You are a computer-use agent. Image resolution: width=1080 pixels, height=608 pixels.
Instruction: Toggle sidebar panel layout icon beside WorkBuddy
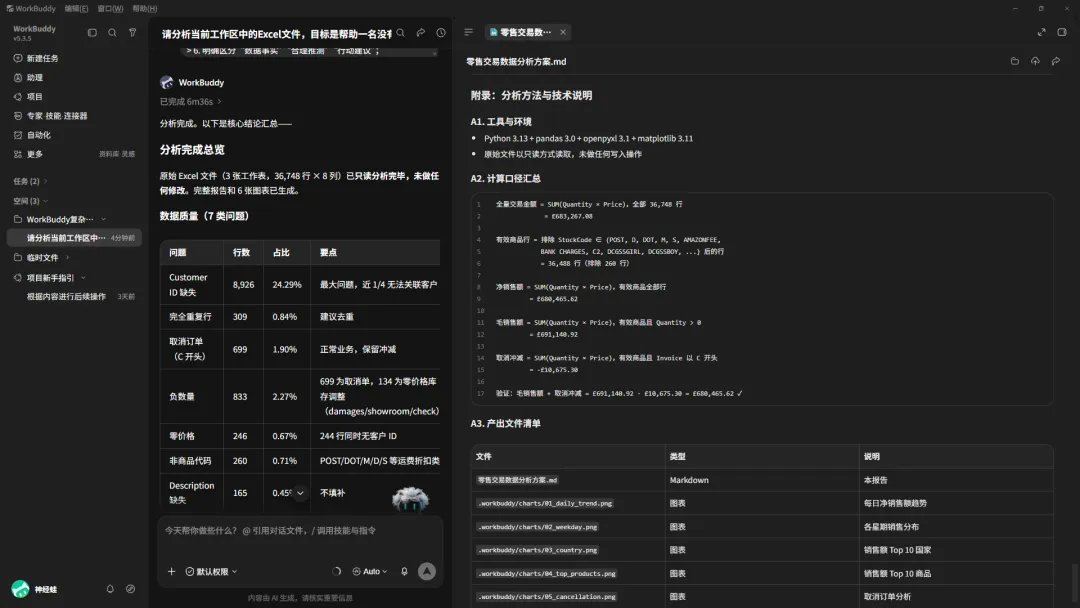92,32
